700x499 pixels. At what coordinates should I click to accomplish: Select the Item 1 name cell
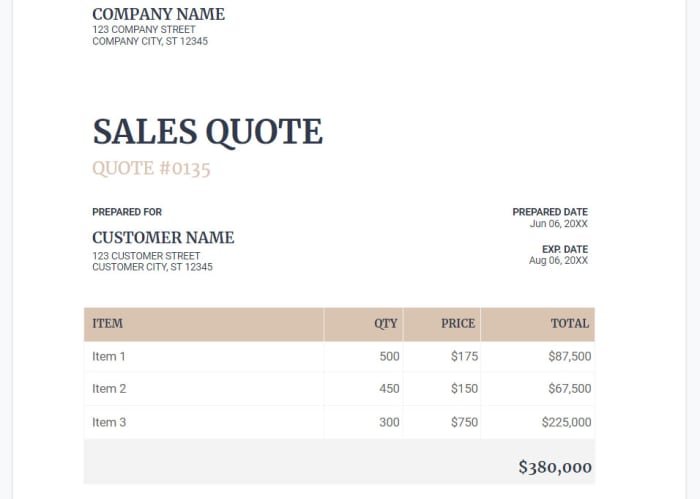point(109,356)
